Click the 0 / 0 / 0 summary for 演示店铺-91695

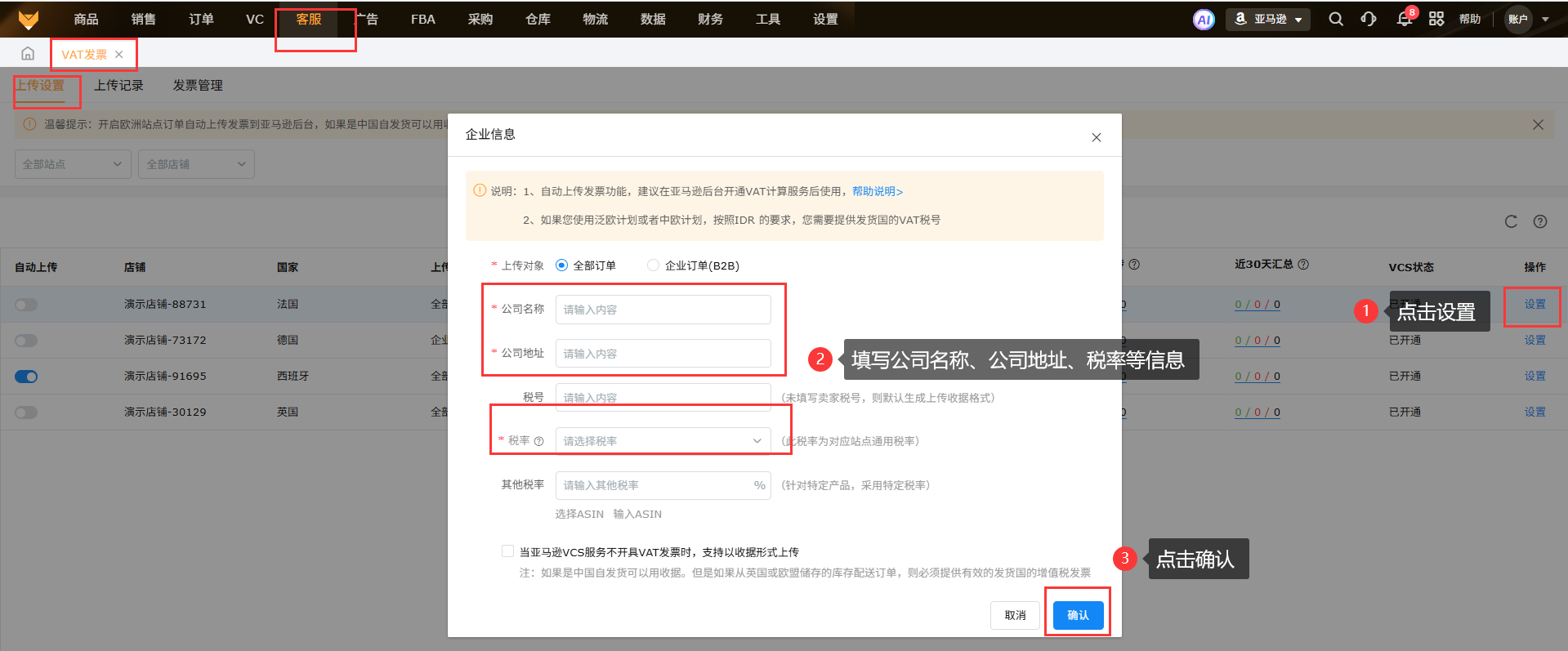[1258, 377]
